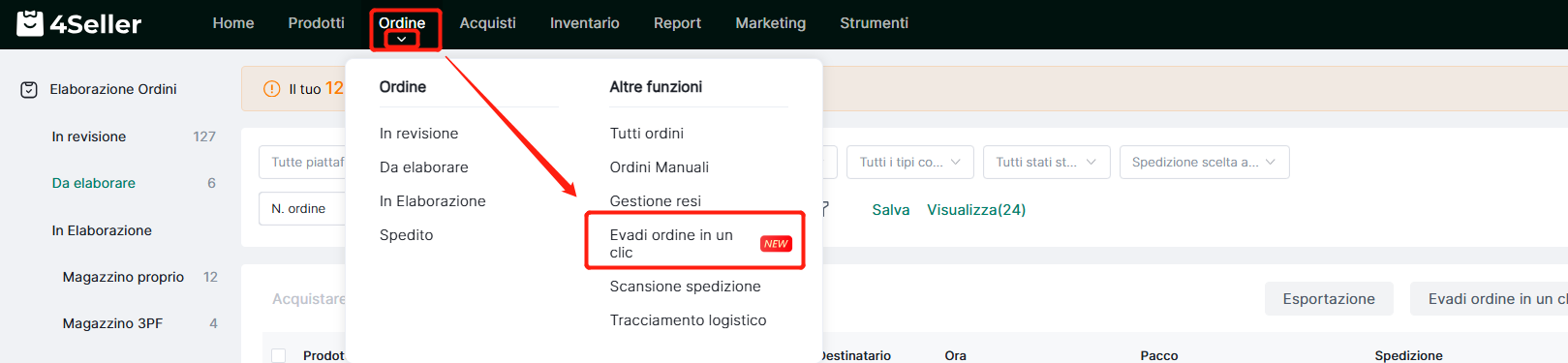The image size is (1568, 363).
Task: Open the Spedizione scelta a... dropdown
Action: 1204,163
